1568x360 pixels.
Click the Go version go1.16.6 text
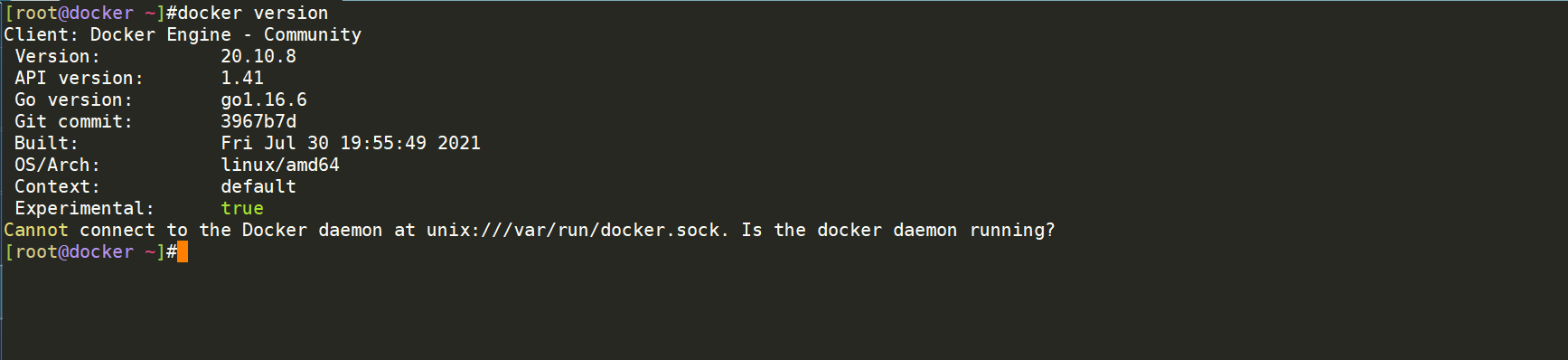(x=264, y=99)
